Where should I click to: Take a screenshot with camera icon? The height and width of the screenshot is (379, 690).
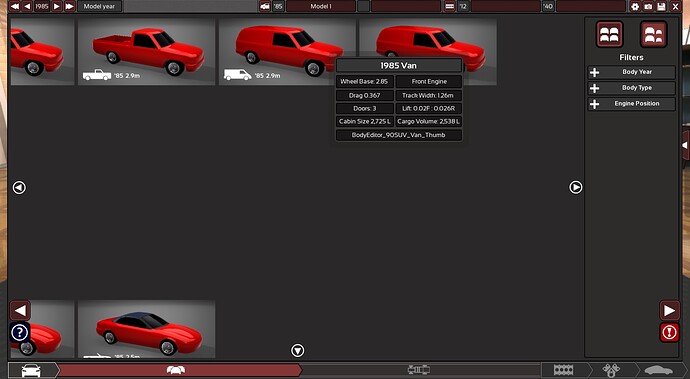coord(648,6)
